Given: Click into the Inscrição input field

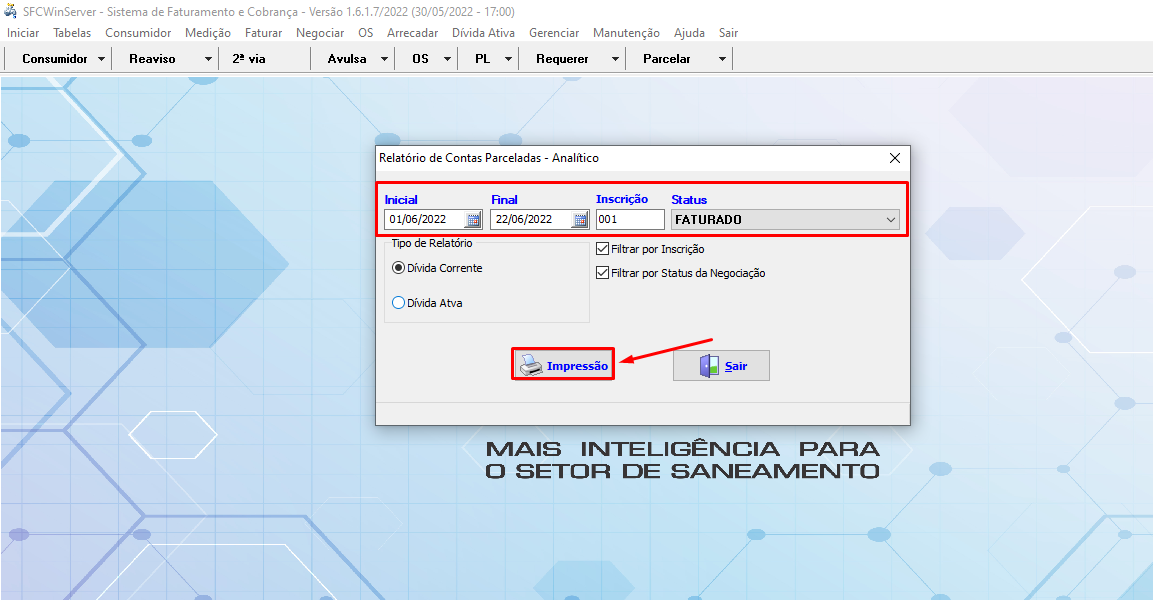Looking at the screenshot, I should point(629,220).
